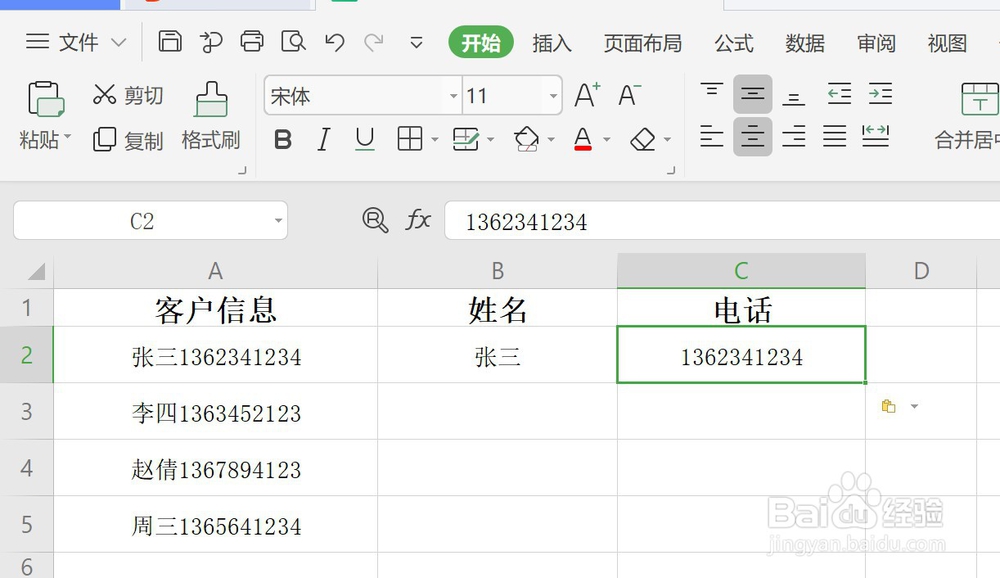Click the Print icon

(x=251, y=42)
